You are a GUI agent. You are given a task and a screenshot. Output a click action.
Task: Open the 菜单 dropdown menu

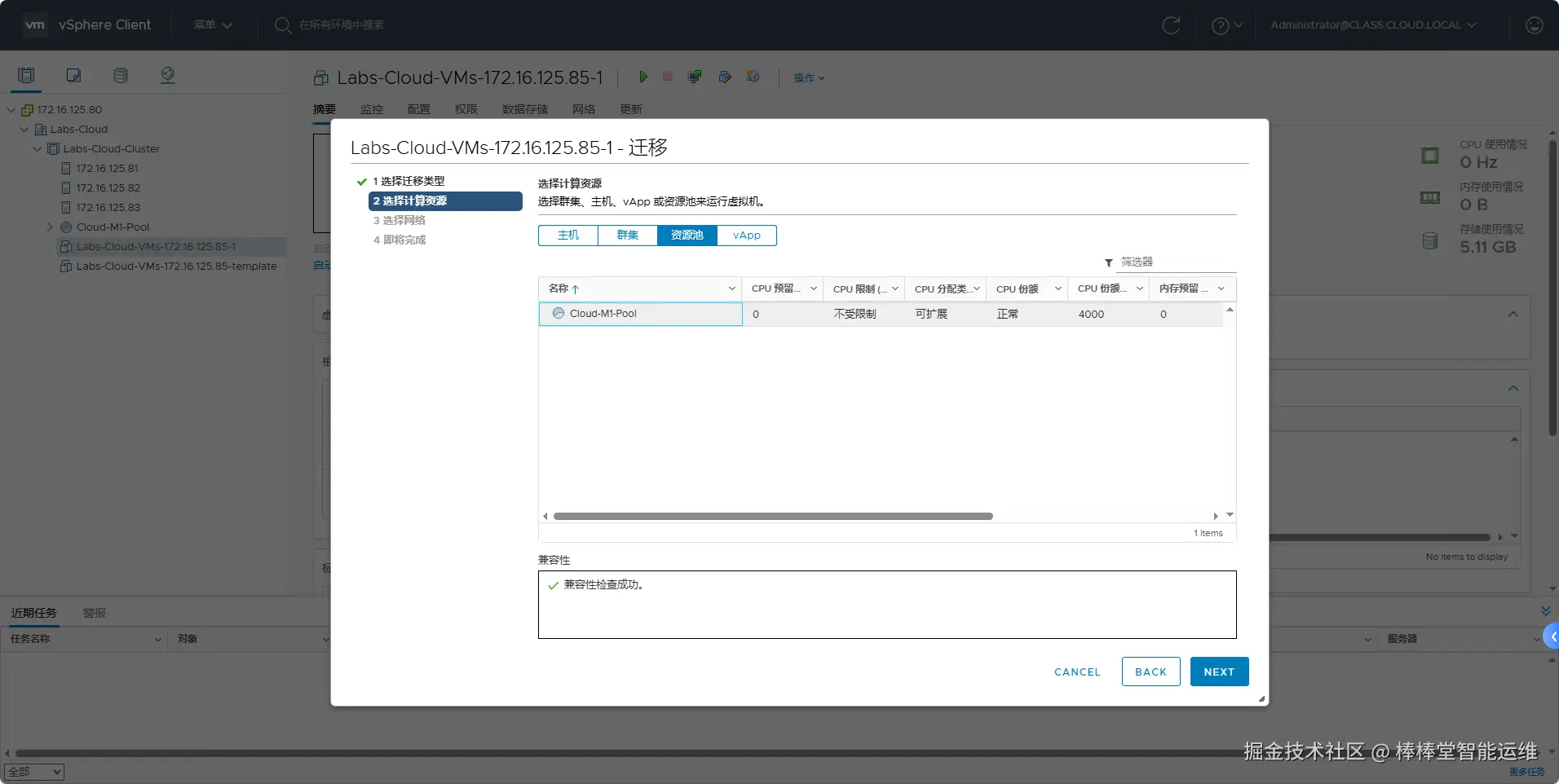click(213, 25)
